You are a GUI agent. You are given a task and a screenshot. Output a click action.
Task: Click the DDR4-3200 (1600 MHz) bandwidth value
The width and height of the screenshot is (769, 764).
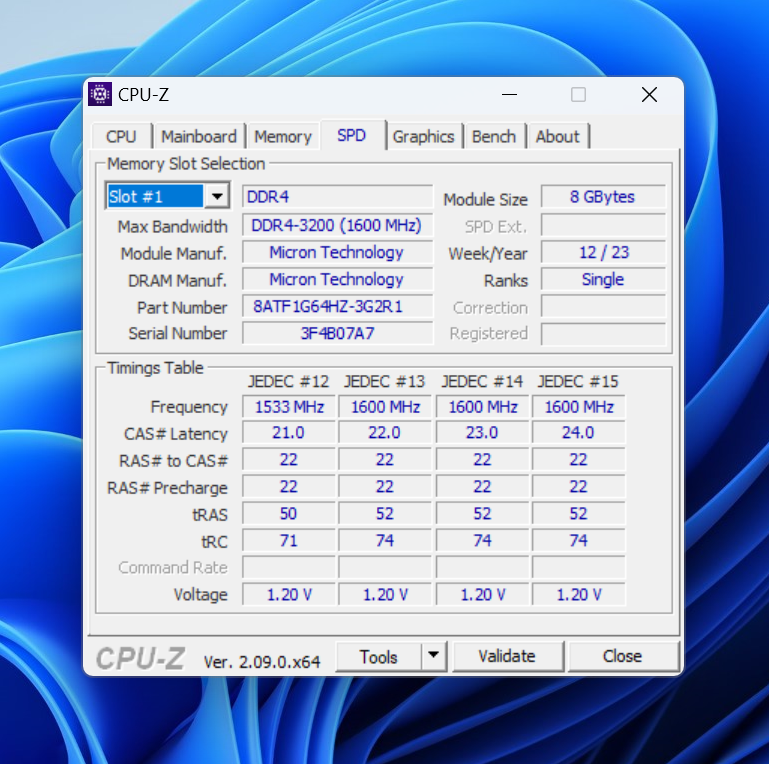pos(337,225)
